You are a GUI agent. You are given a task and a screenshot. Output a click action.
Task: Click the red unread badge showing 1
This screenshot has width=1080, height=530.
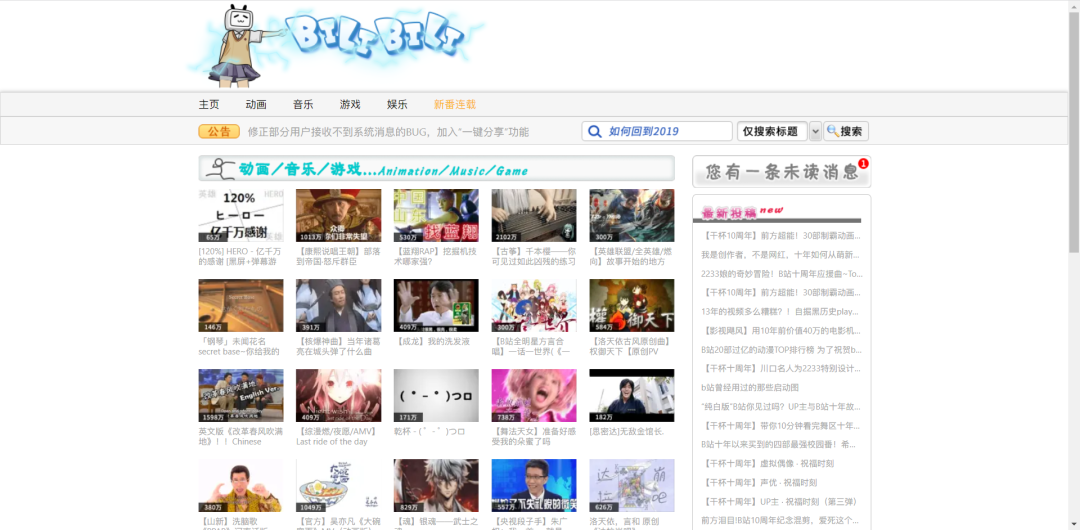[x=863, y=163]
